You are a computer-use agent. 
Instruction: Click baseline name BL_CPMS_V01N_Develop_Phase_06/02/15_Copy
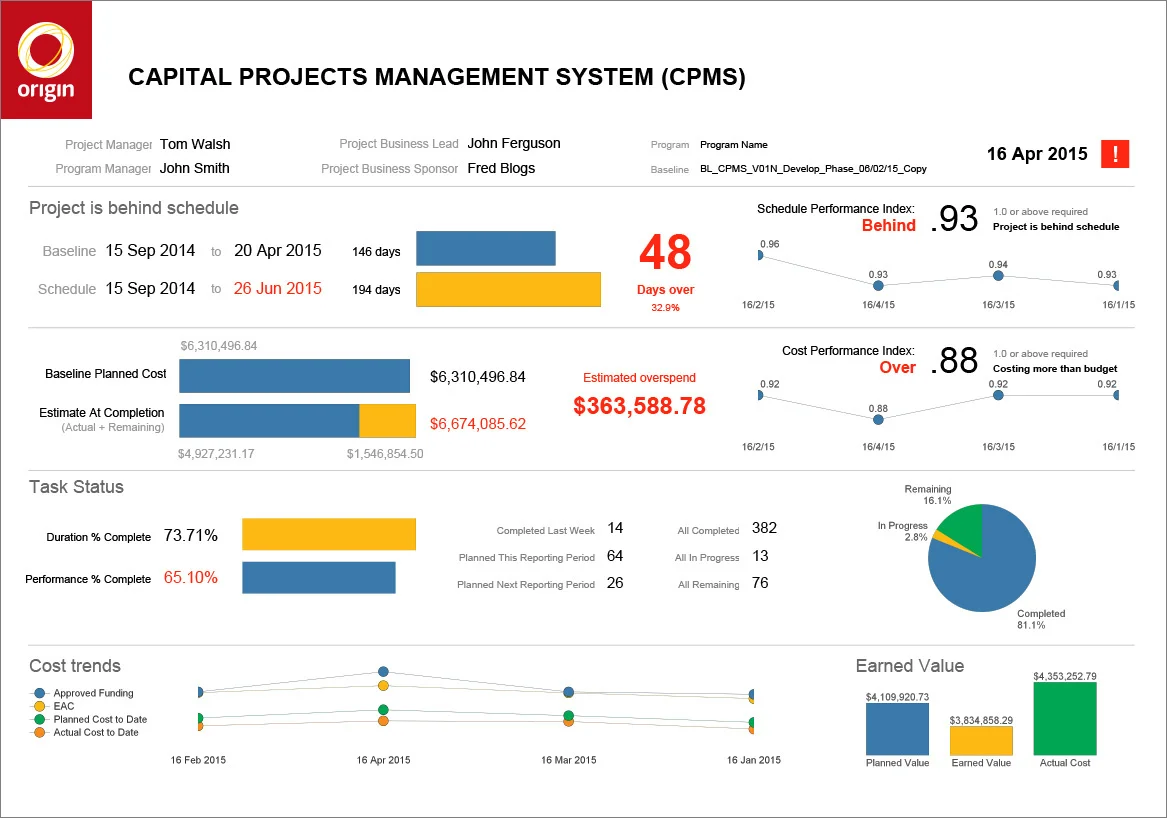tap(813, 169)
